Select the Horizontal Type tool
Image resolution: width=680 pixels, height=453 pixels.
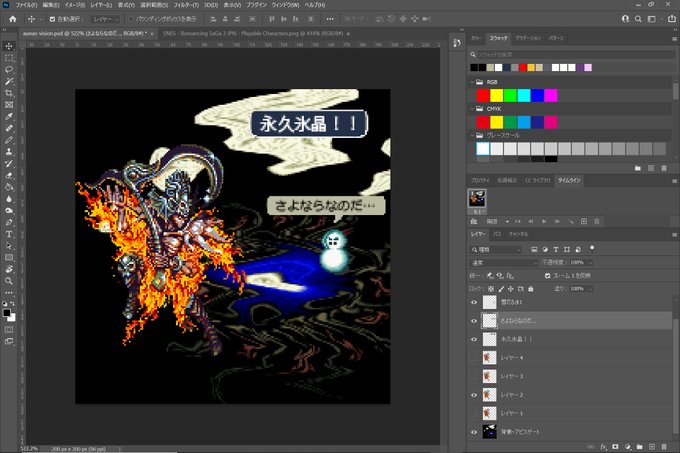(x=9, y=234)
